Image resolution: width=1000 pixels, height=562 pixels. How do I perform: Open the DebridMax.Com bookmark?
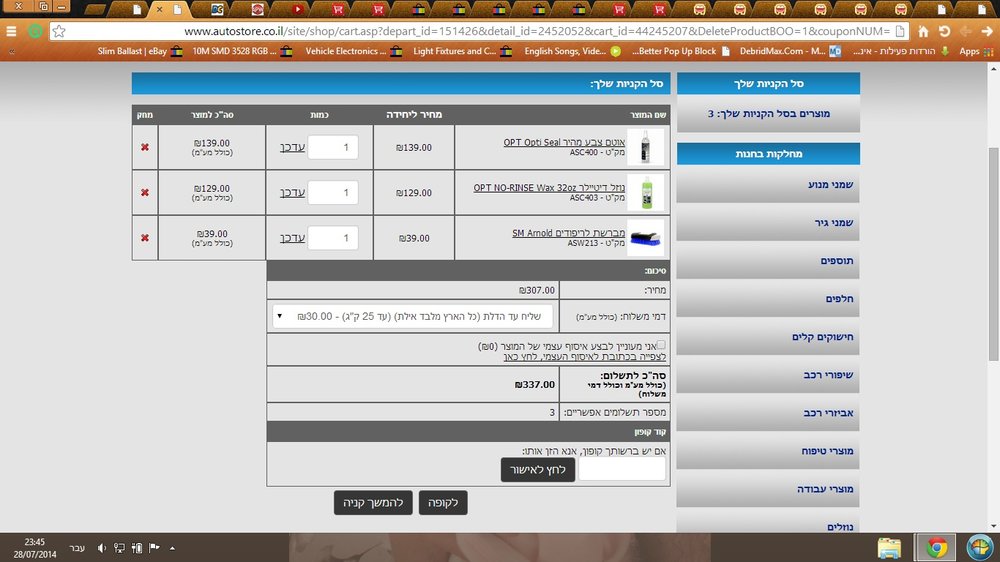(790, 51)
